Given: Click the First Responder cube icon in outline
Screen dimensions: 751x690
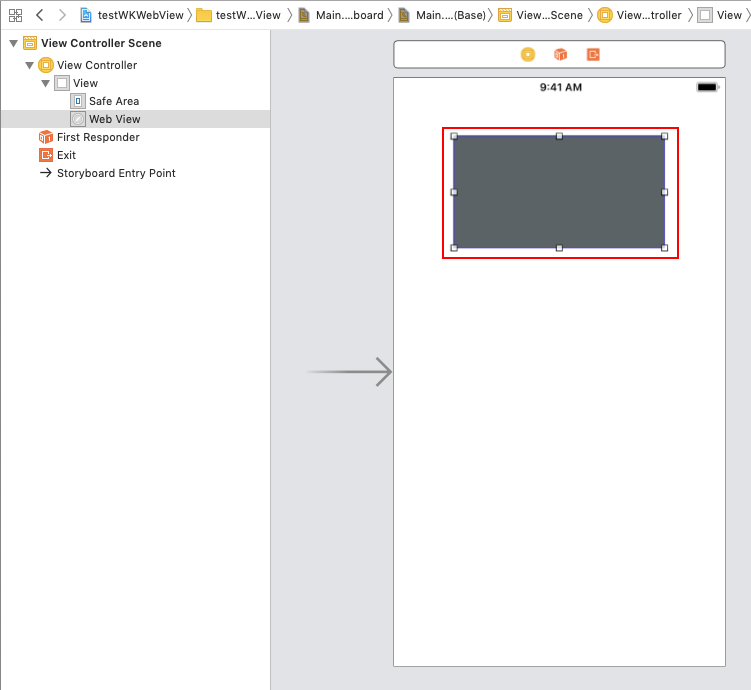Looking at the screenshot, I should tap(46, 137).
